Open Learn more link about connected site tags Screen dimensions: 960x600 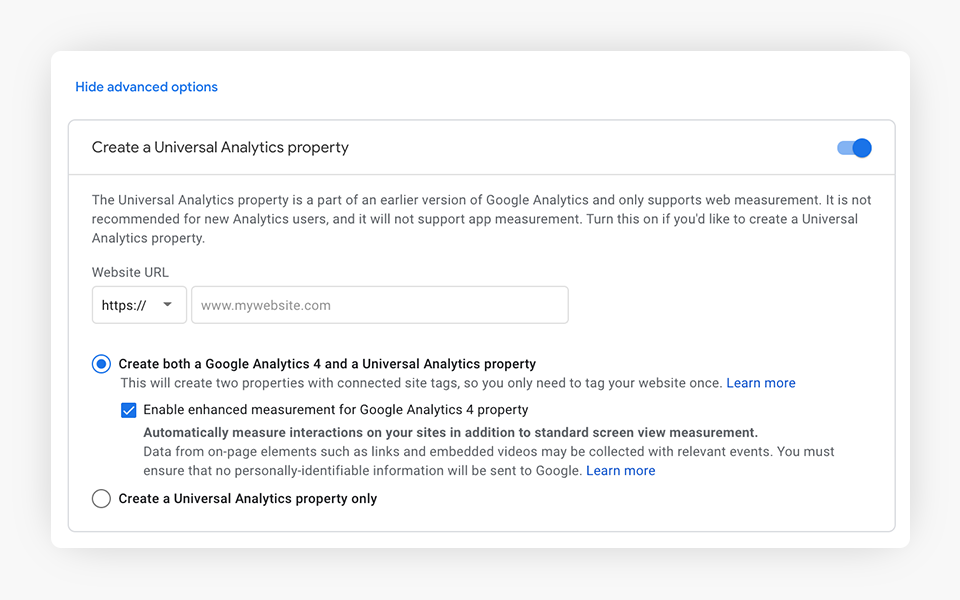pyautogui.click(x=761, y=383)
